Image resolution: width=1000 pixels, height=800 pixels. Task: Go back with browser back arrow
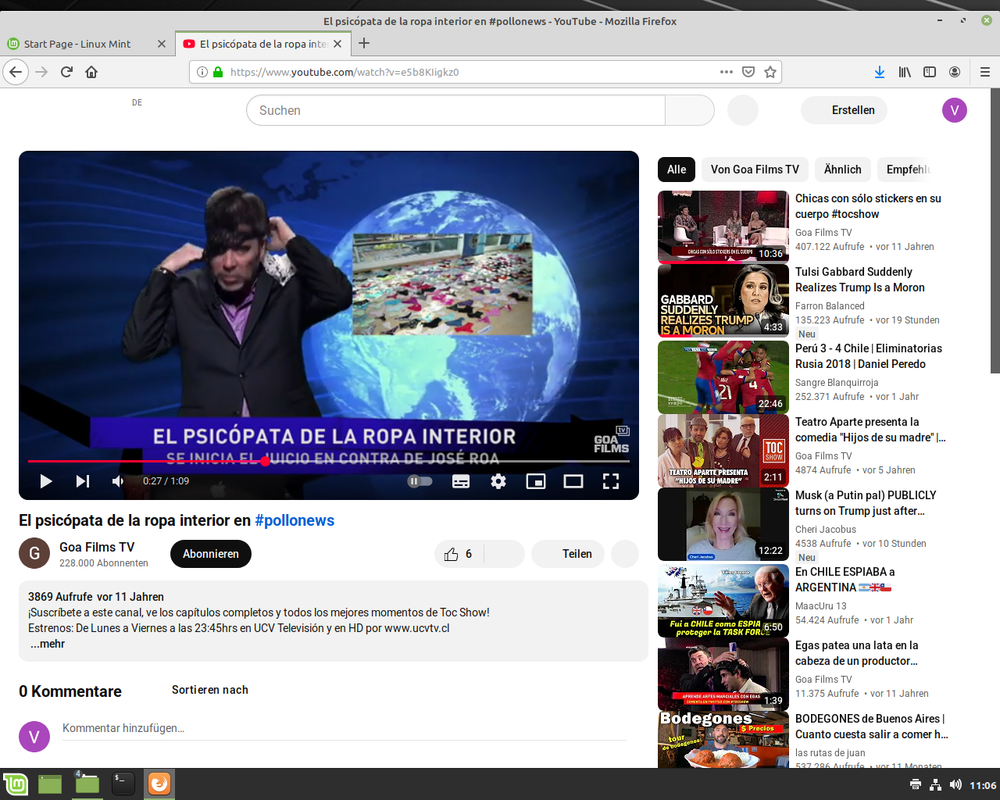coord(16,72)
